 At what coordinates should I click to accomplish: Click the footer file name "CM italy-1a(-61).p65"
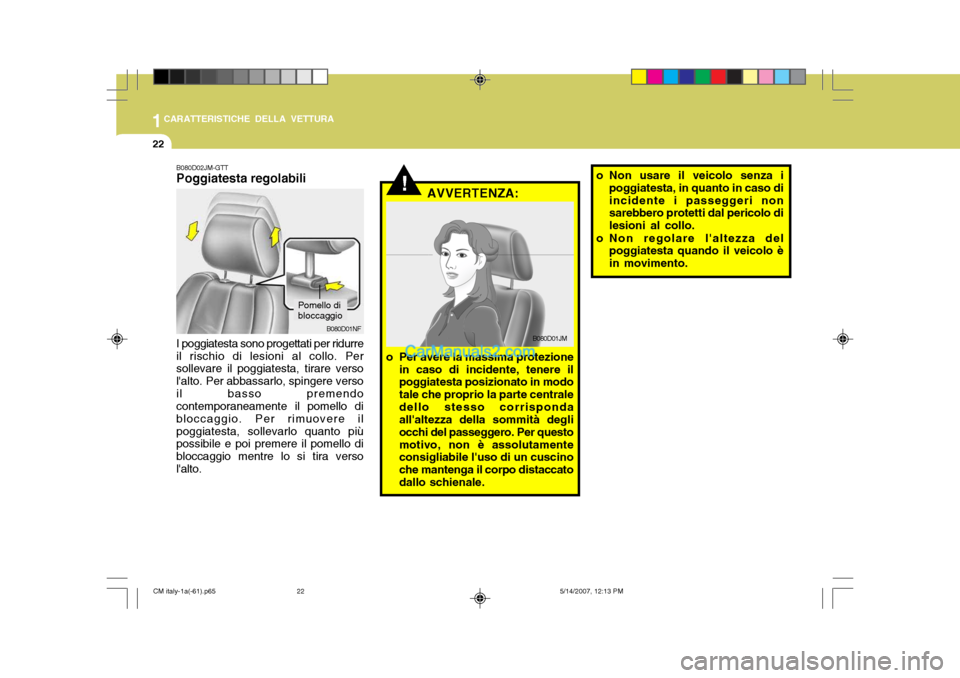click(184, 592)
